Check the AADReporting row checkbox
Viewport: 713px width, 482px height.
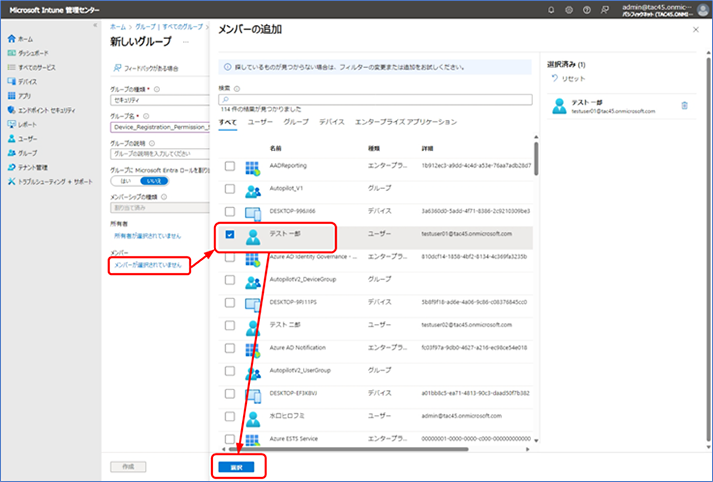230,166
